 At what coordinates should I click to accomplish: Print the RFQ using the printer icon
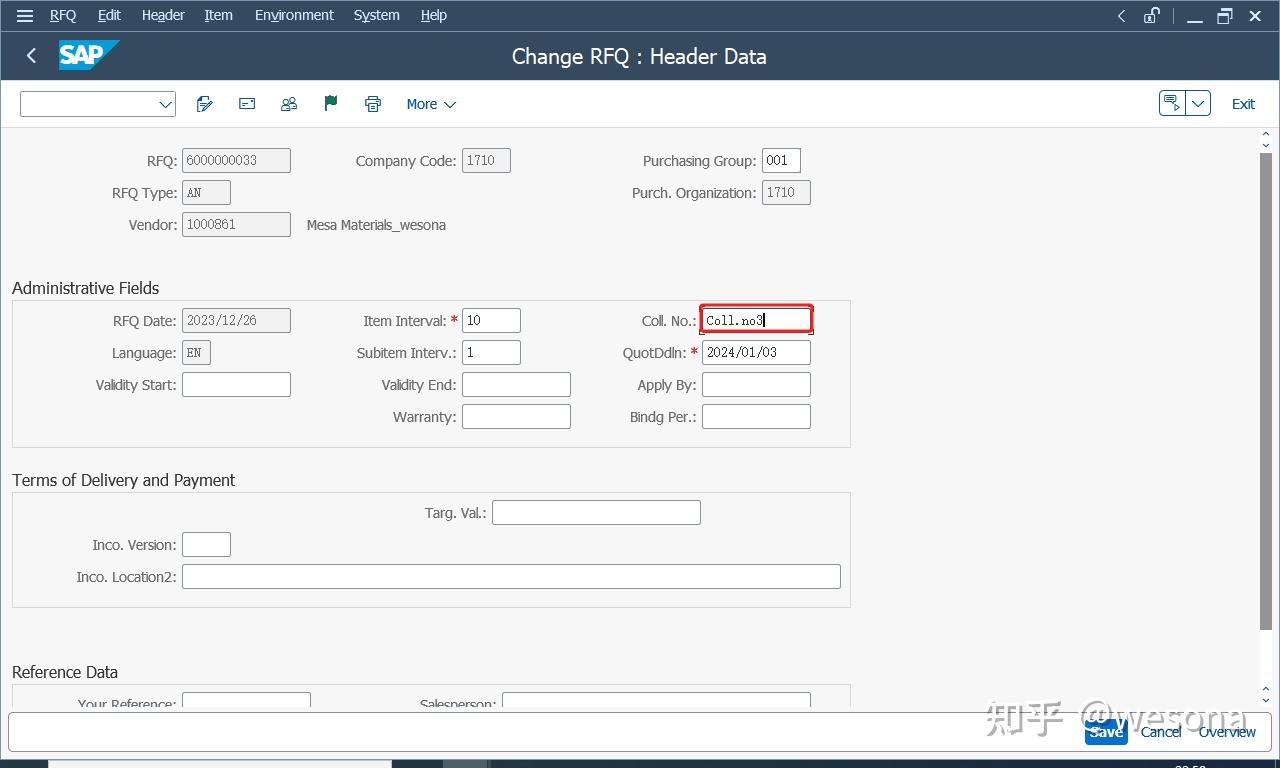(x=372, y=103)
